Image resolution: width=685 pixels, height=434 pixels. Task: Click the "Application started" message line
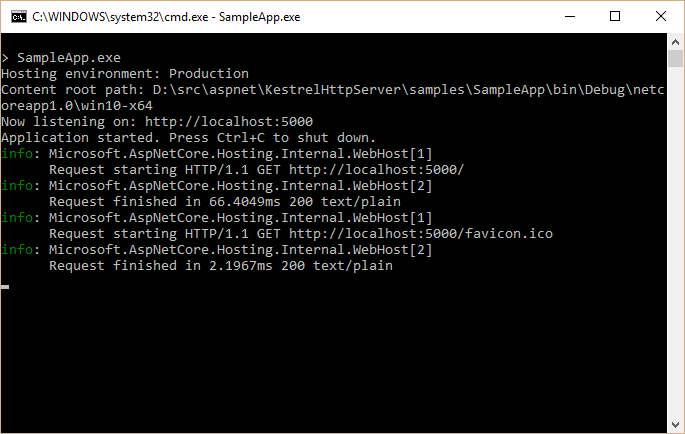click(188, 137)
